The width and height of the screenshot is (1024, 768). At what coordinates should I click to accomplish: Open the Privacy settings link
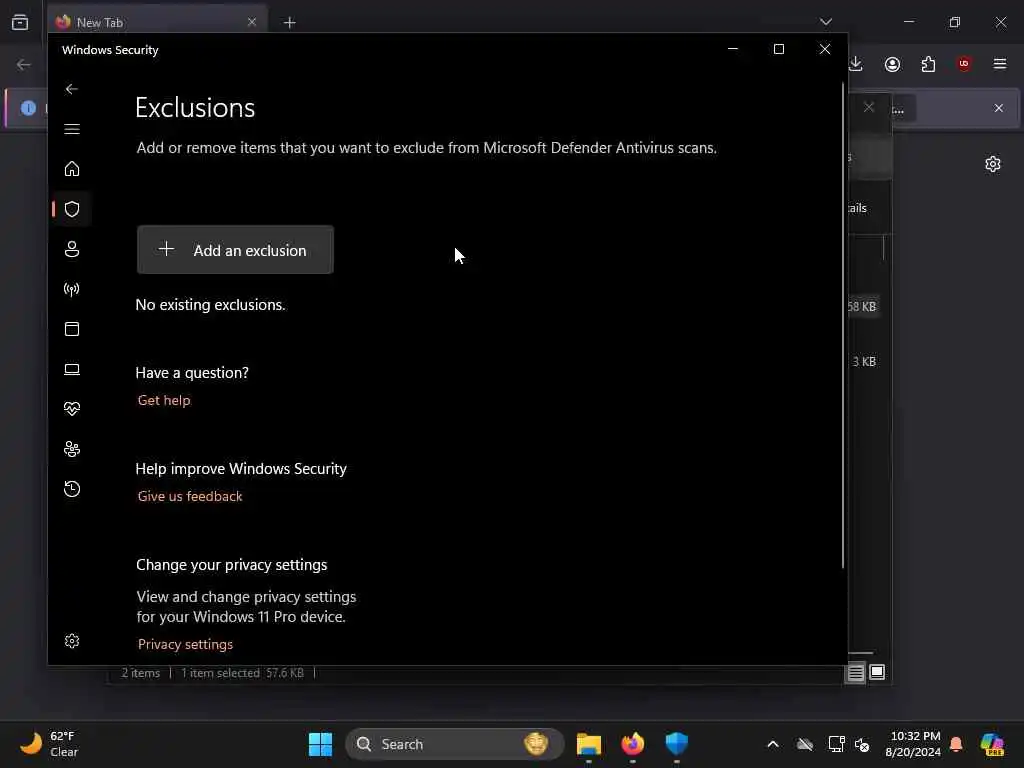(x=185, y=645)
